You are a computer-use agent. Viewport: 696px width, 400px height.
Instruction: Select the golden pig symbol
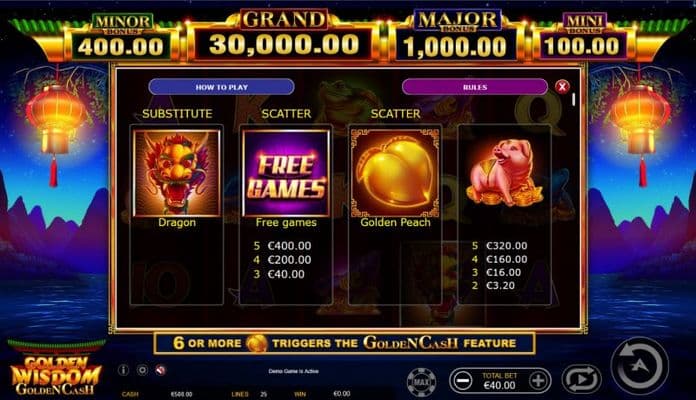504,173
